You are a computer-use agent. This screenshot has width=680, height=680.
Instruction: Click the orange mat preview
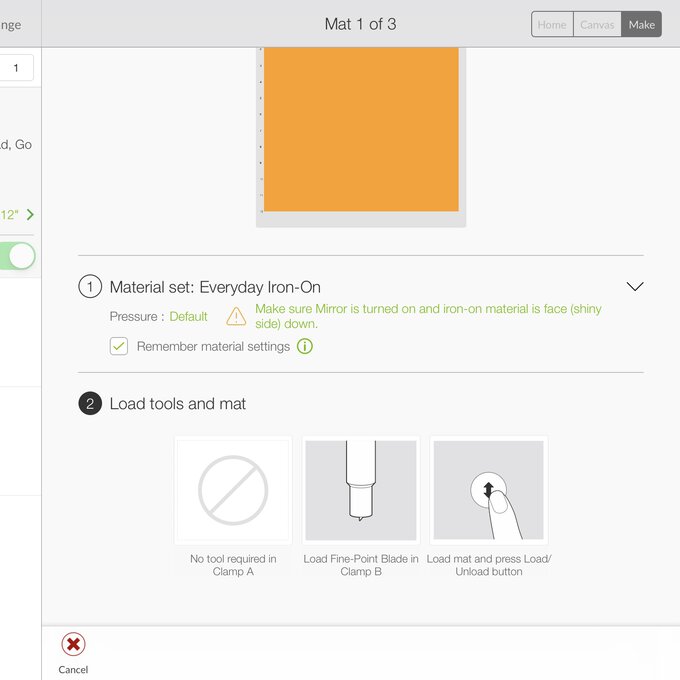click(361, 128)
